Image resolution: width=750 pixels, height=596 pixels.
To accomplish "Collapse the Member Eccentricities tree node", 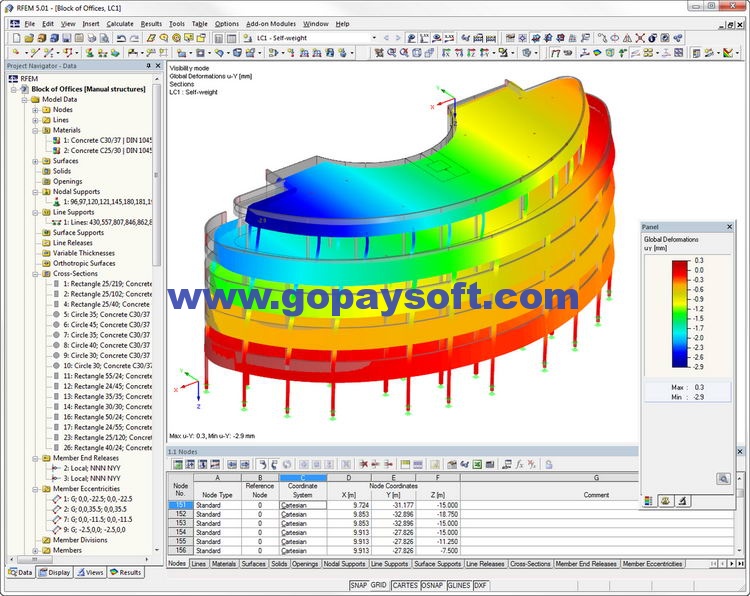I will (x=35, y=489).
